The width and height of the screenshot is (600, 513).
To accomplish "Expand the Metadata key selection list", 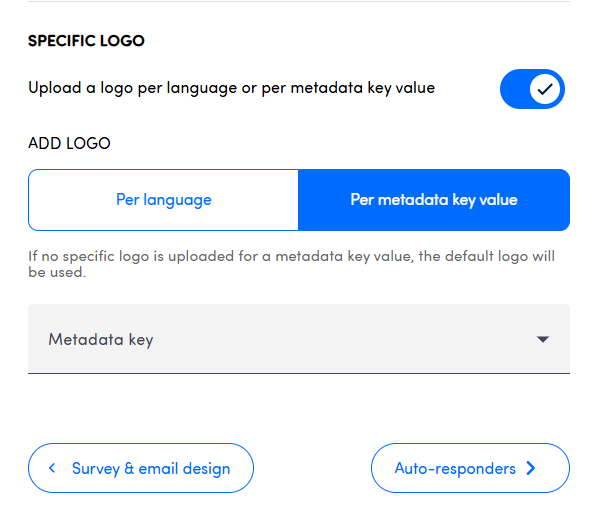I will tap(299, 340).
